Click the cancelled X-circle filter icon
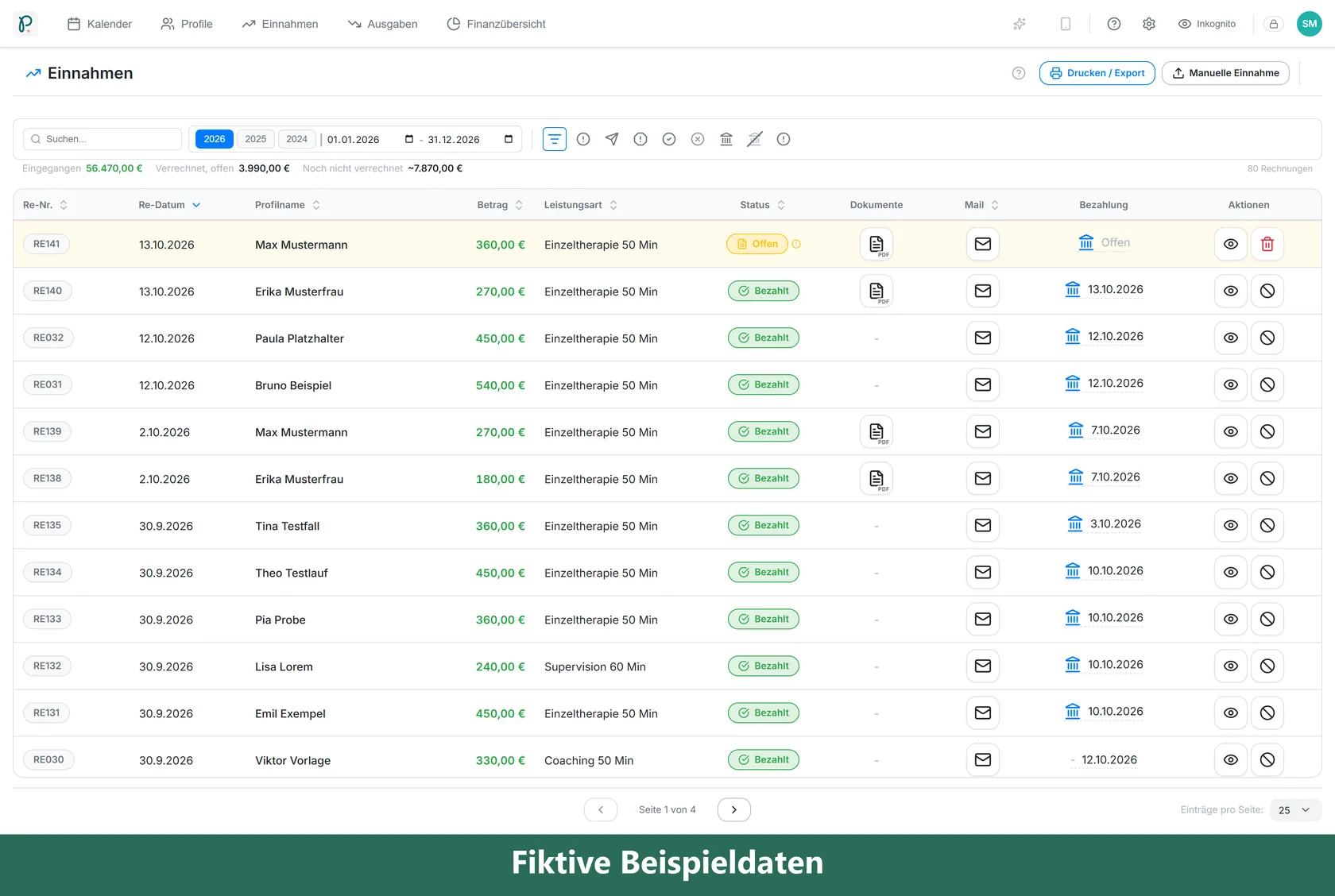The image size is (1335, 896). pyautogui.click(x=698, y=139)
